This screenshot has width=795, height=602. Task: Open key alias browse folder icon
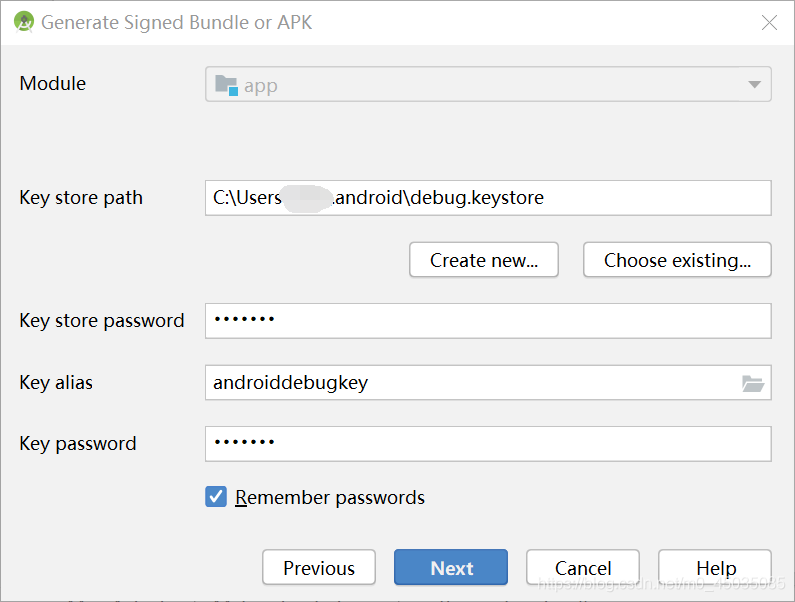[753, 383]
